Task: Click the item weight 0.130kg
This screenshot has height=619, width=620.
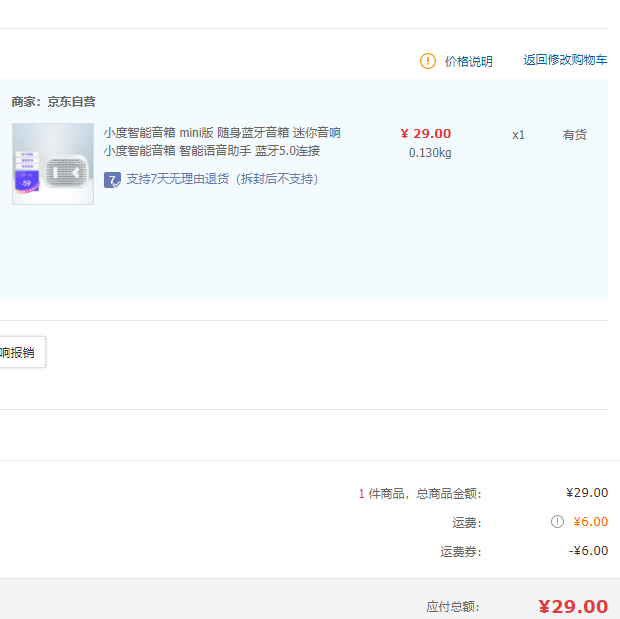Action: point(430,153)
